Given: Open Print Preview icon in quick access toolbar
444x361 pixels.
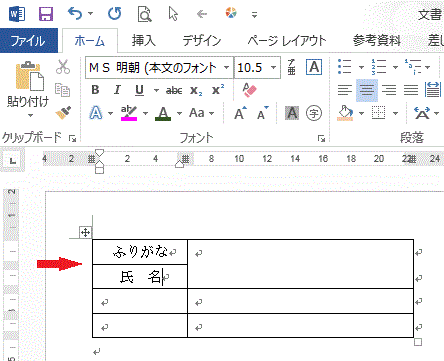Looking at the screenshot, I should (x=144, y=14).
